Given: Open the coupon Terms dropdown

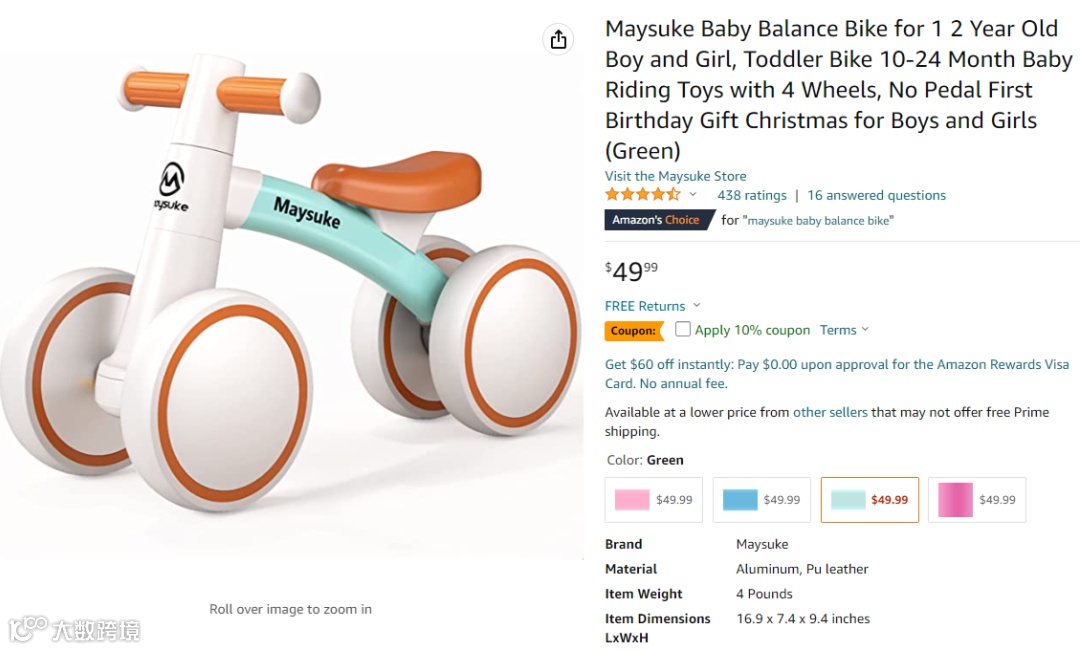Looking at the screenshot, I should 844,330.
